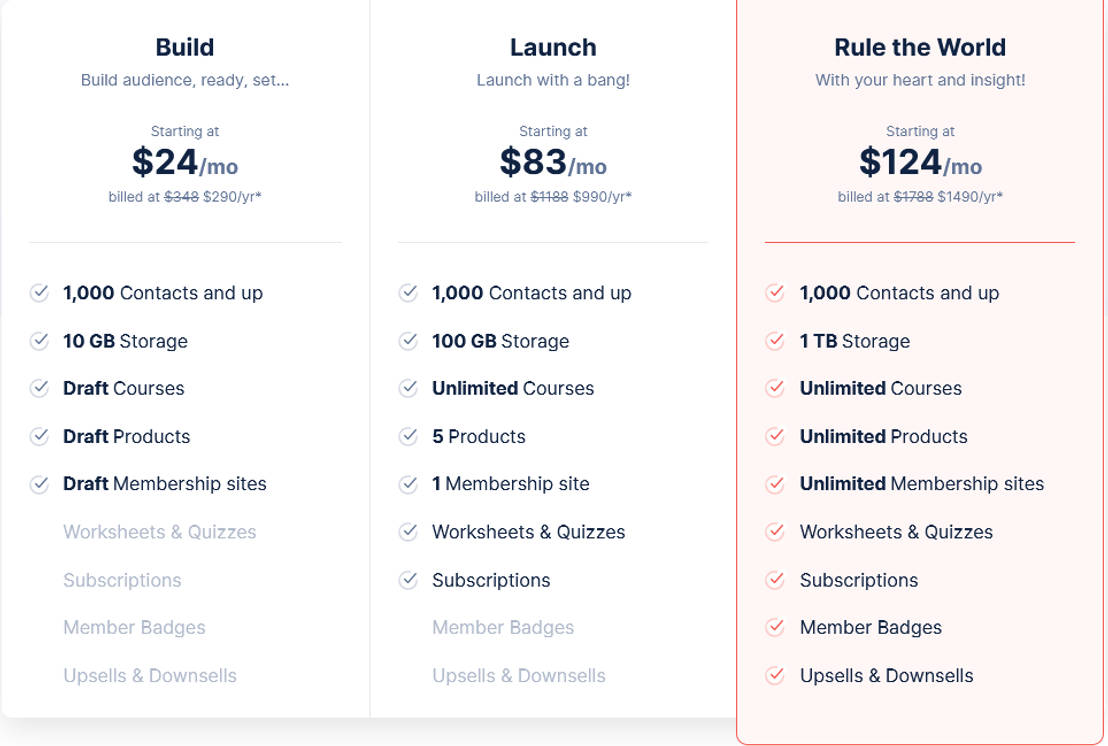Click 'billed at $348 $290/yr*' text
Image resolution: width=1108 pixels, height=746 pixels.
tap(185, 196)
